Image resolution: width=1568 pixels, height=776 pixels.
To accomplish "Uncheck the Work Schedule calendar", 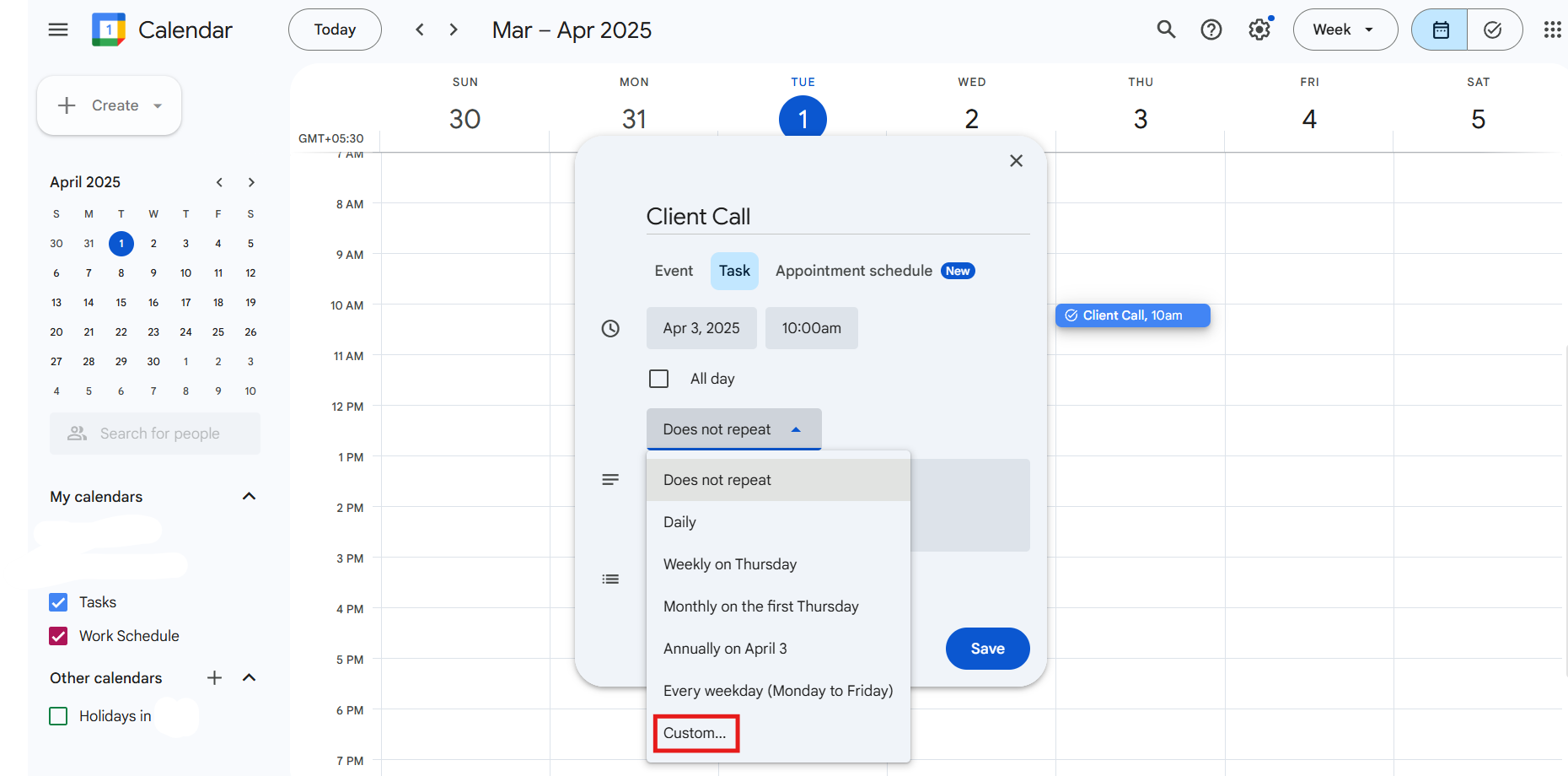I will (57, 635).
